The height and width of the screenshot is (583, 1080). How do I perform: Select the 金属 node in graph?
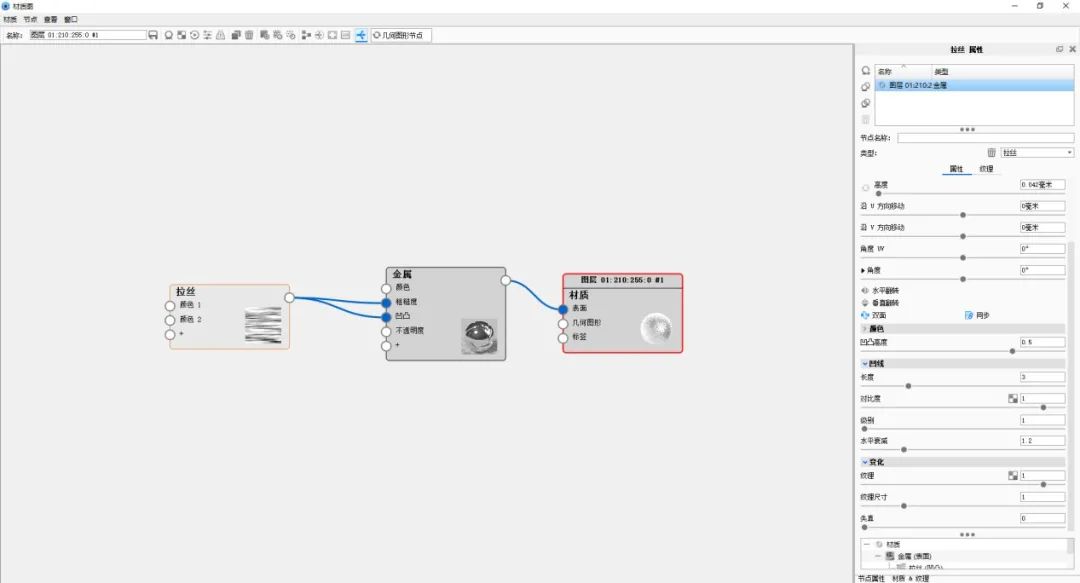coord(446,314)
